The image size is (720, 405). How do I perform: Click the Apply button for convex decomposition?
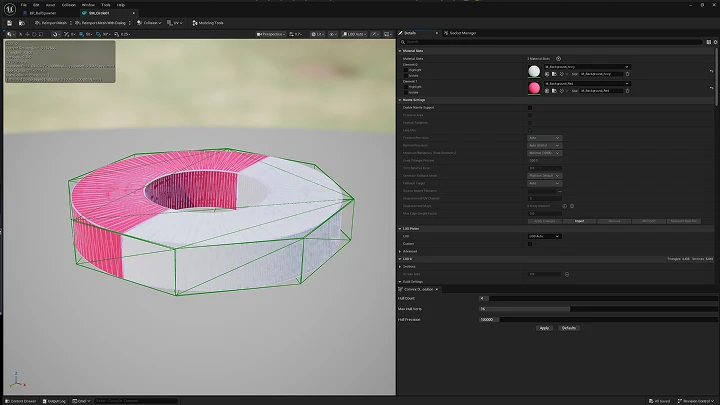[x=544, y=328]
